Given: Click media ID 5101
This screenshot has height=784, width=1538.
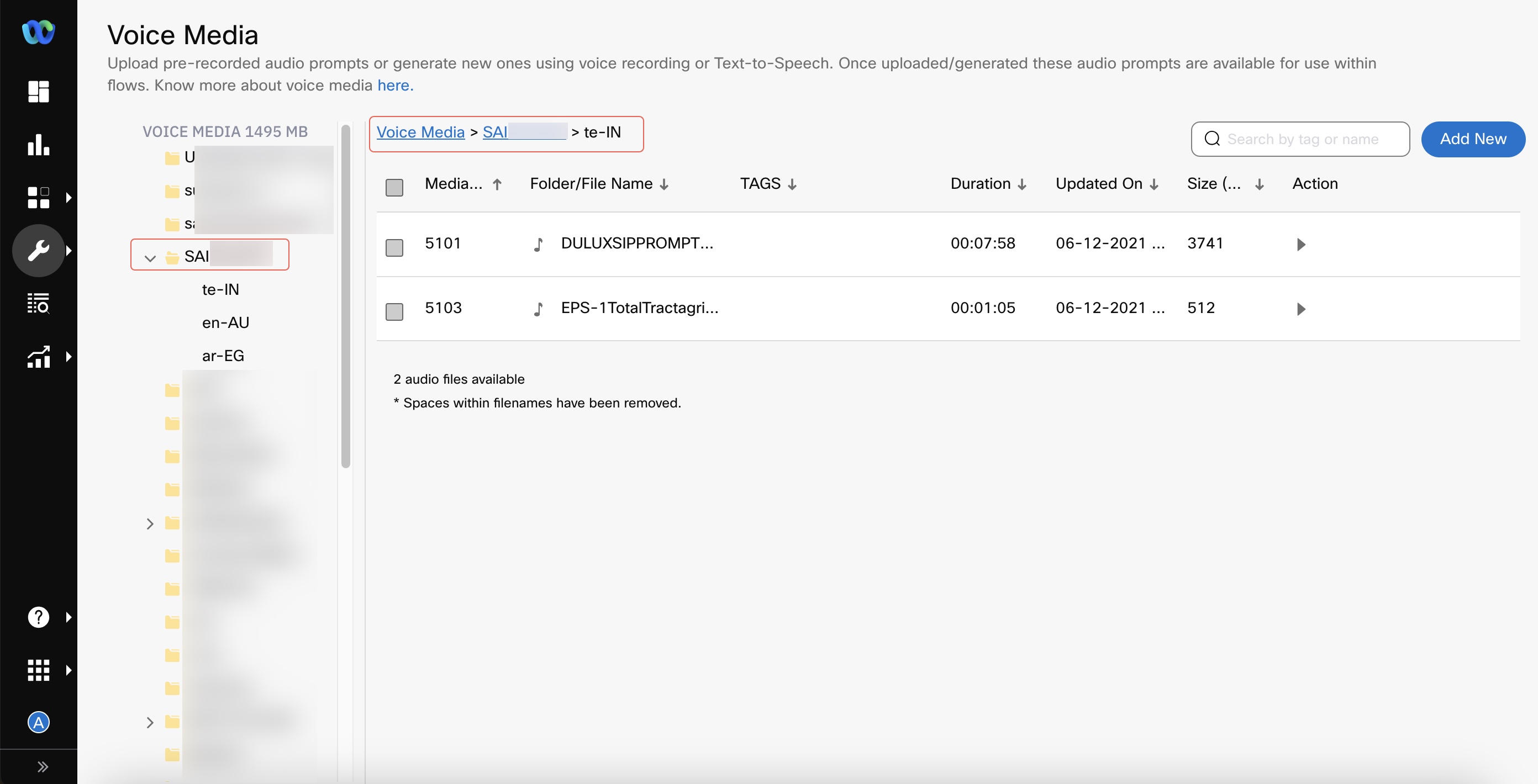Looking at the screenshot, I should [x=443, y=243].
